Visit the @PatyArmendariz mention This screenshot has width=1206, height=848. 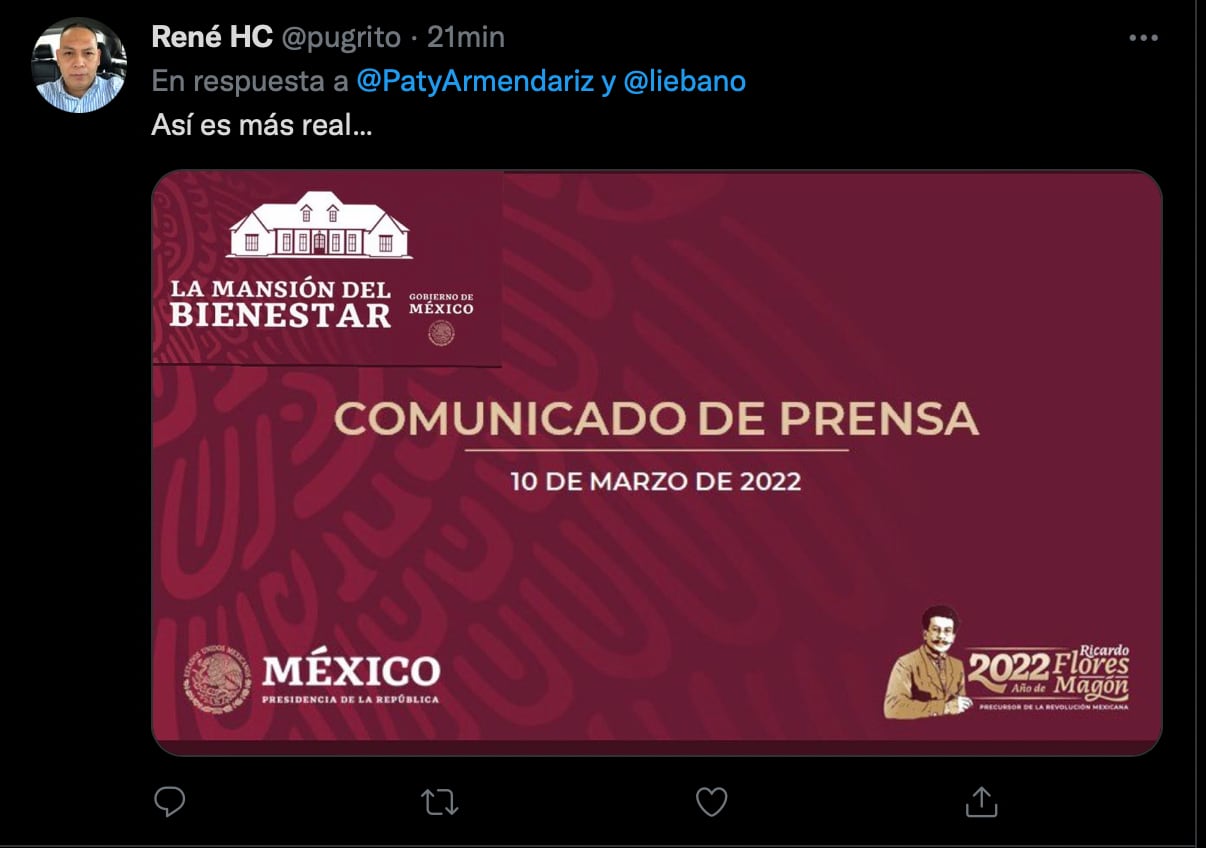(x=476, y=81)
